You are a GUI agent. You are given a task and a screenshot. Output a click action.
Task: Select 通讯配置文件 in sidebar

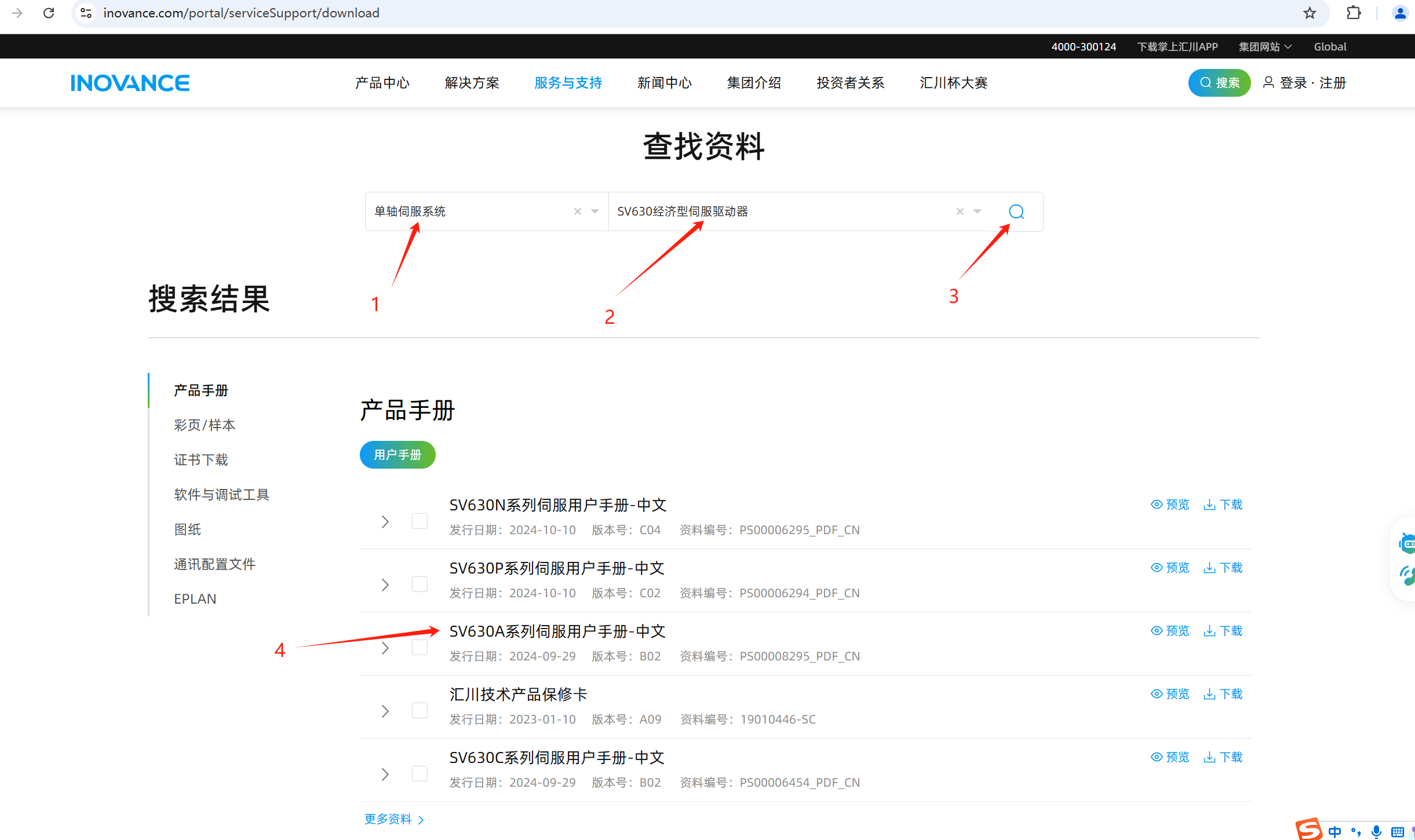point(215,564)
